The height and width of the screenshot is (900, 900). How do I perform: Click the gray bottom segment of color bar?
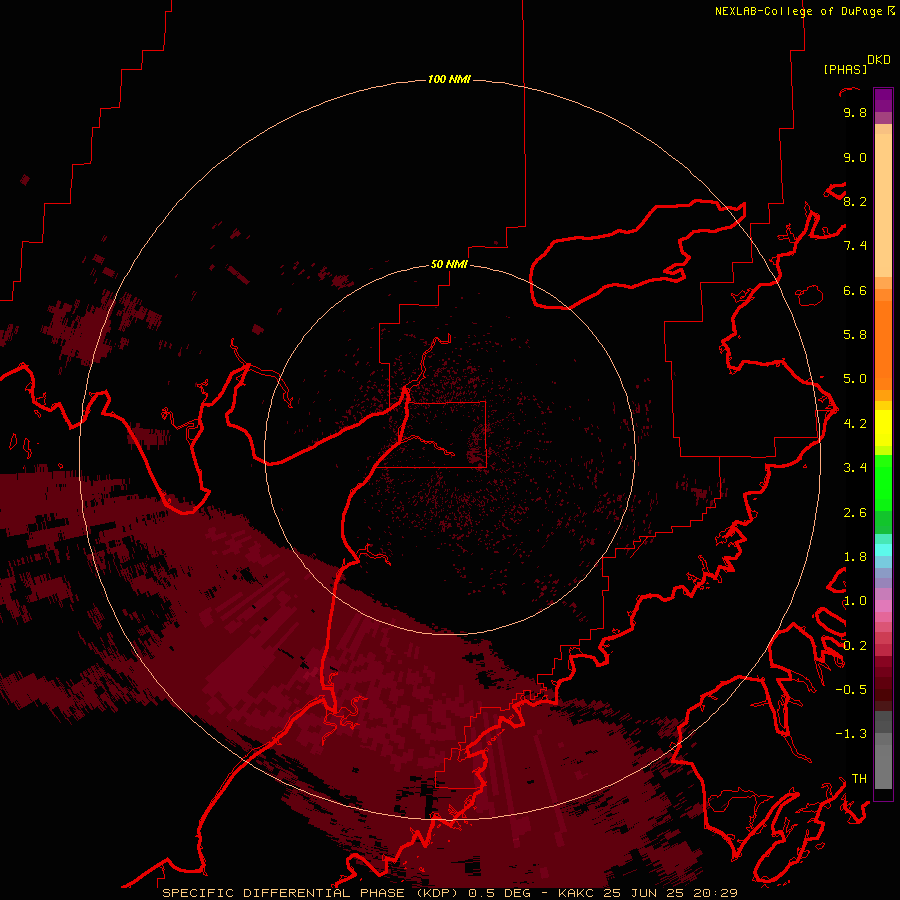[x=883, y=763]
